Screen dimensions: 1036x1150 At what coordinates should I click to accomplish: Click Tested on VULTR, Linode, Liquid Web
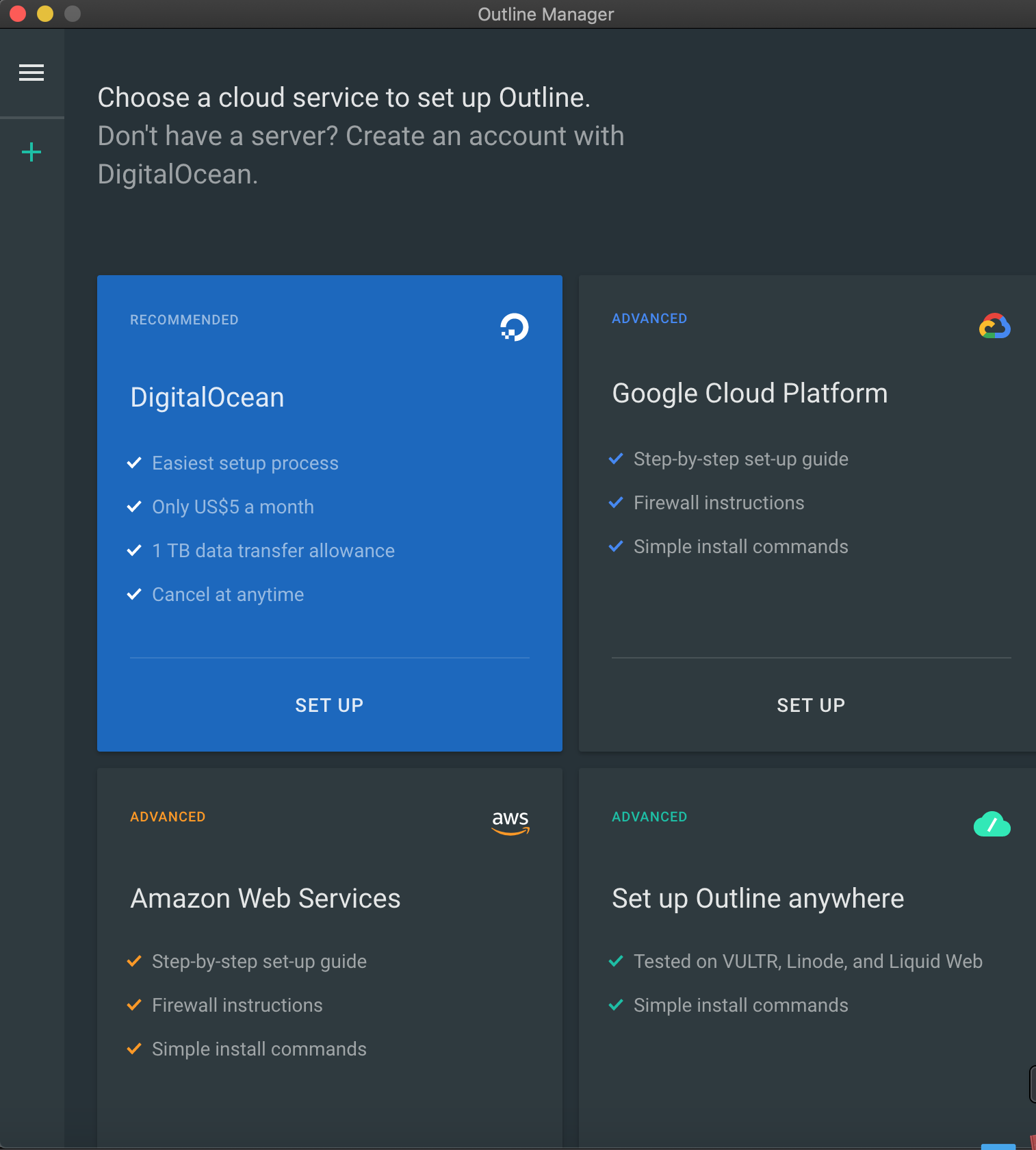point(807,961)
